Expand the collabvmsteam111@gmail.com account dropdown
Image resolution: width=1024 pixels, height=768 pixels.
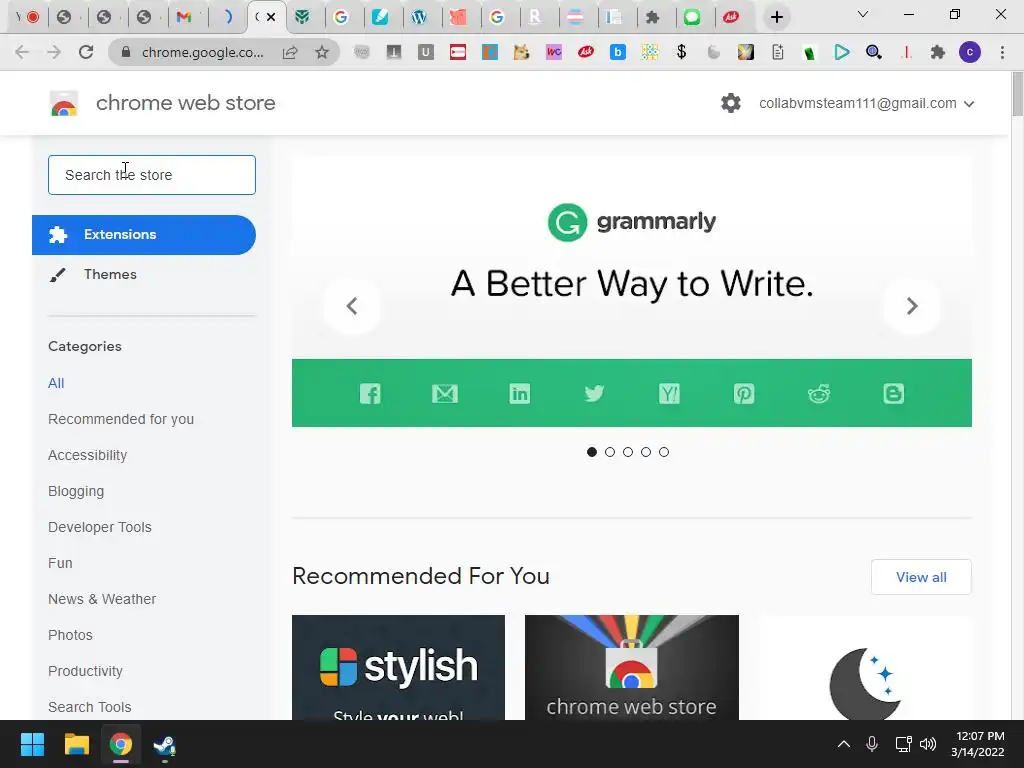click(867, 103)
